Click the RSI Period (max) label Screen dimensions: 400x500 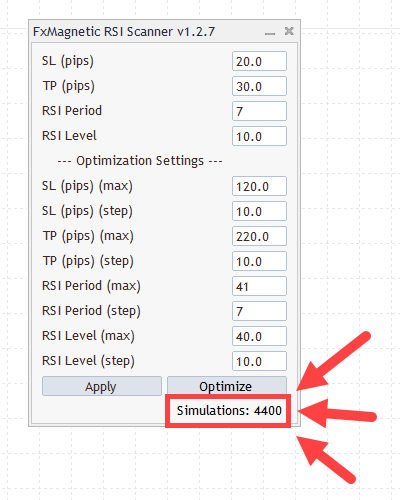click(91, 286)
